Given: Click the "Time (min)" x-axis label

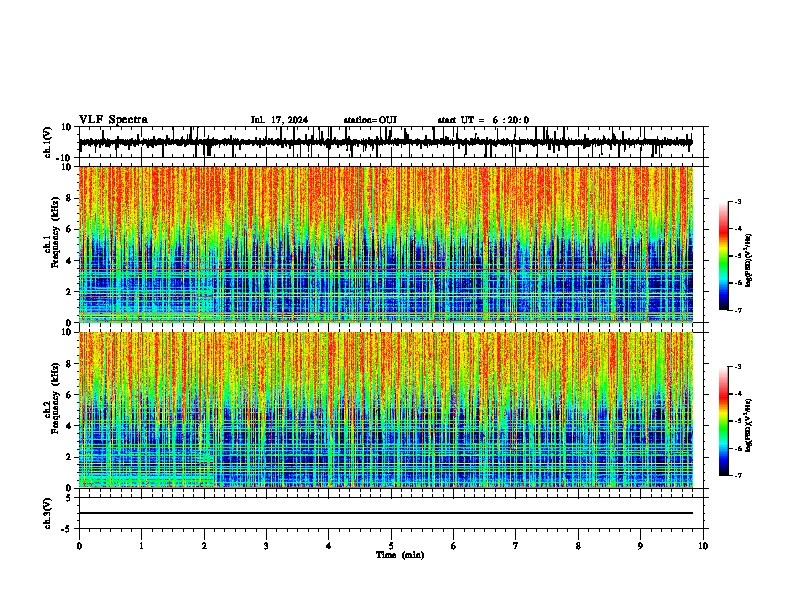Looking at the screenshot, I should 400,555.
